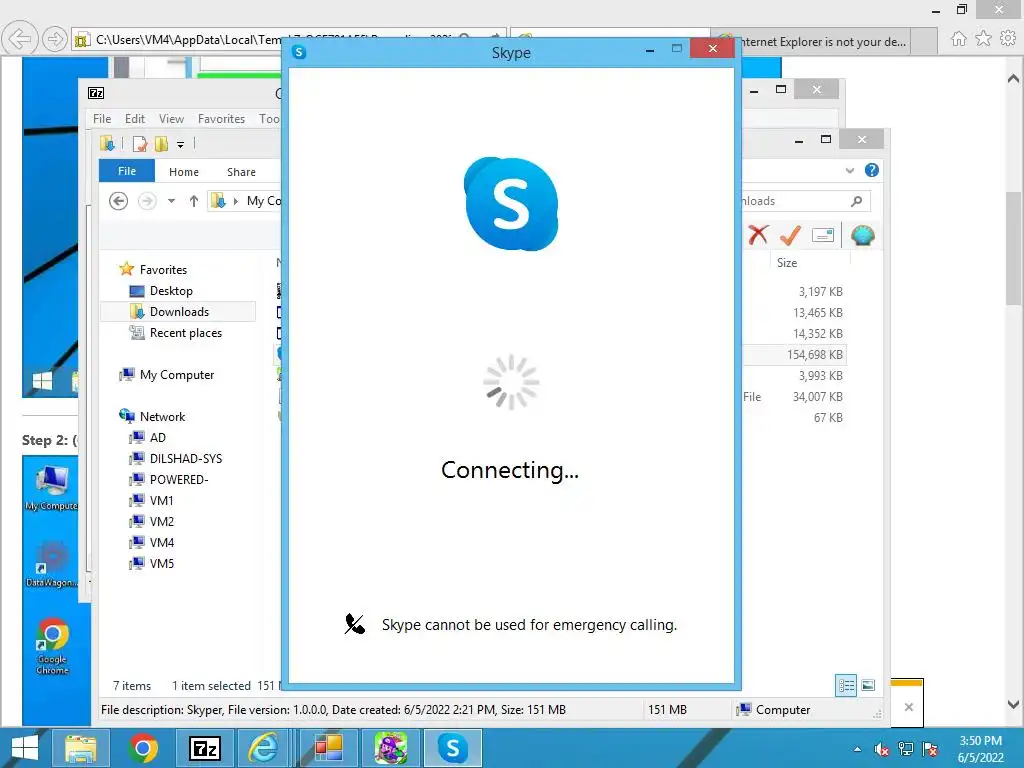Open the 7-Zip window's 7z system menu icon

(96, 93)
